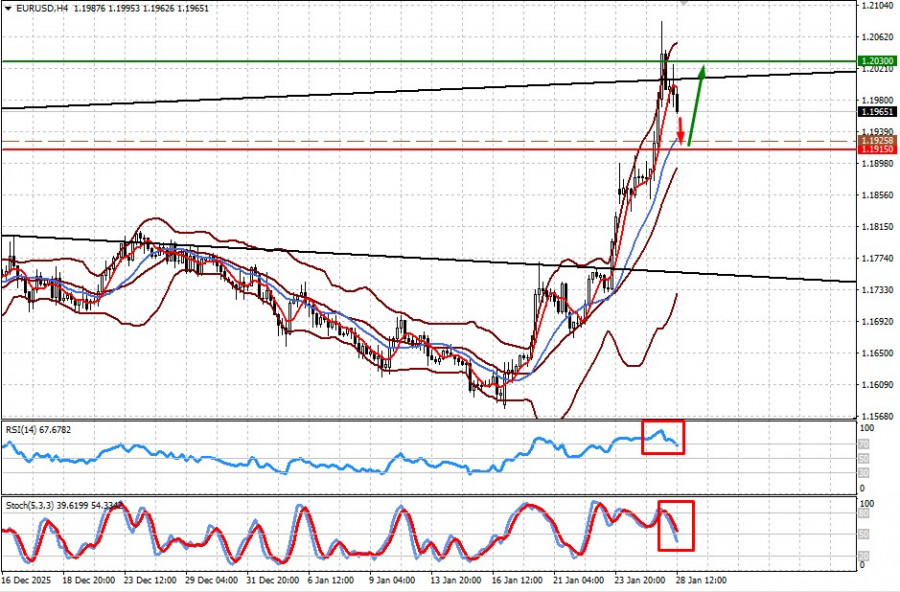Click the 9 Jan 04:00 time label
Screen dimensions: 900x592
click(x=394, y=580)
